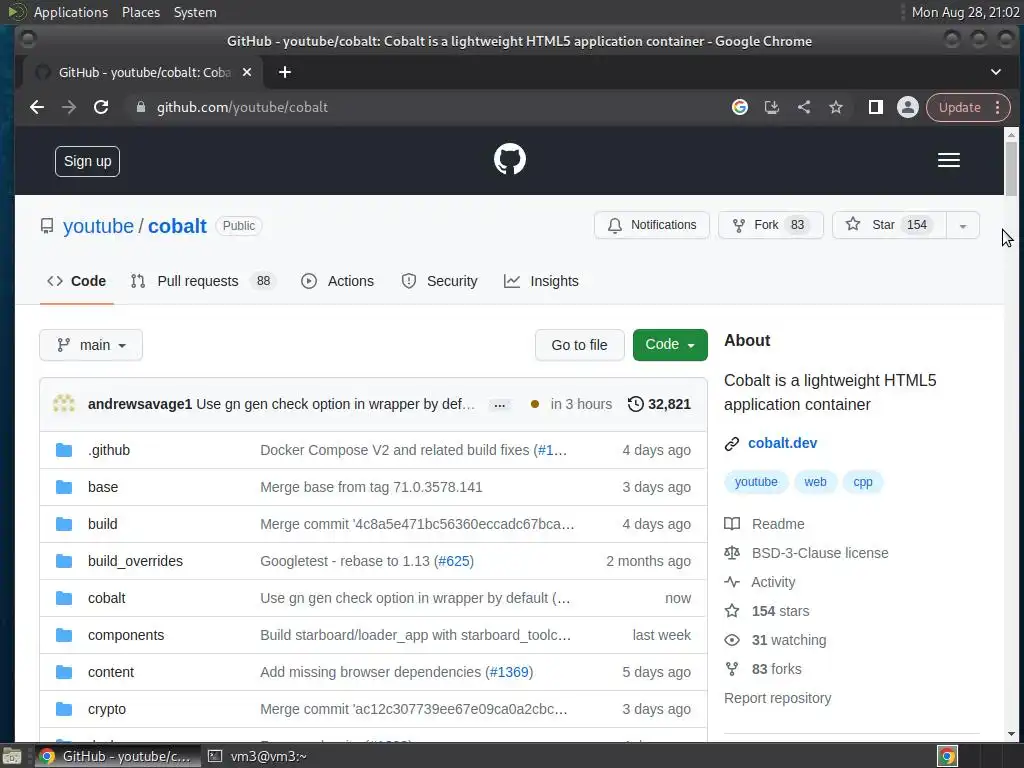This screenshot has height=768, width=1024.
Task: Close the GitHub cobalt tab
Action: [247, 72]
